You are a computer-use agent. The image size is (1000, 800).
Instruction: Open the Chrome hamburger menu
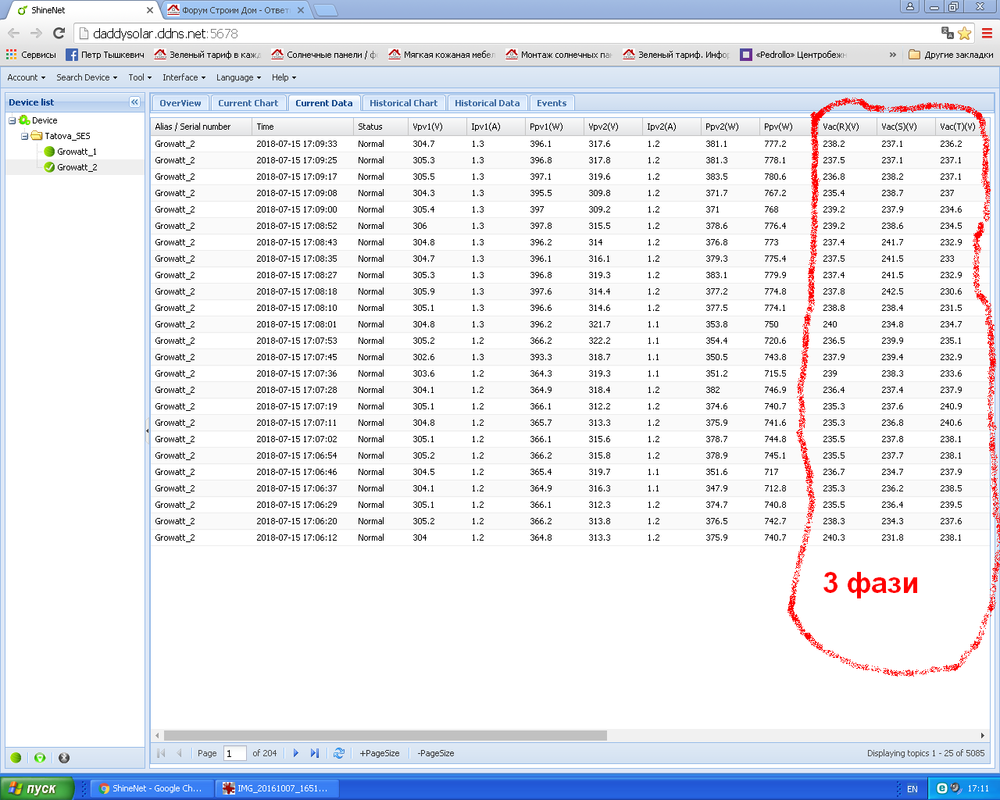pos(986,33)
